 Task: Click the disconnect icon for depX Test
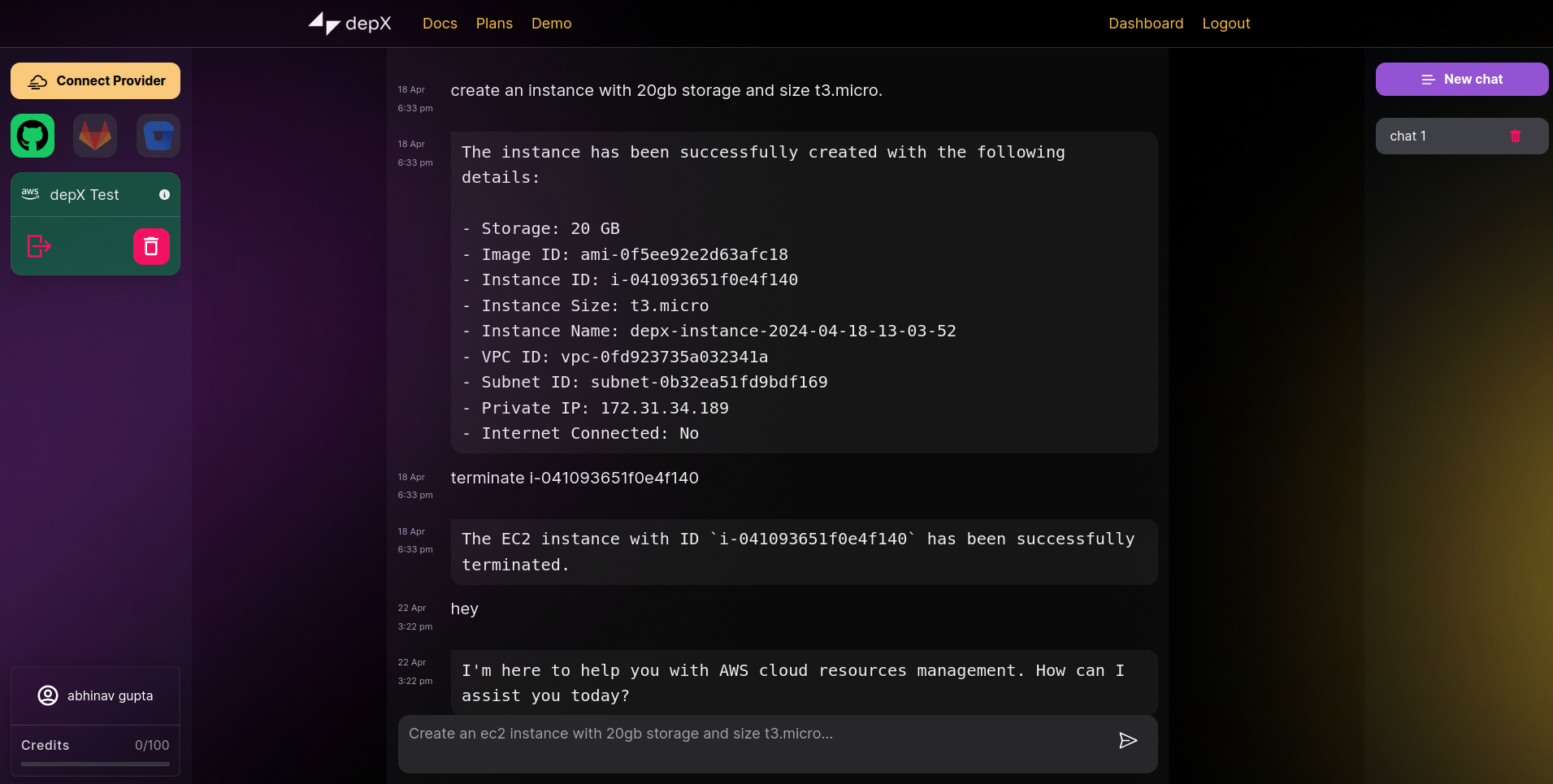tap(39, 246)
